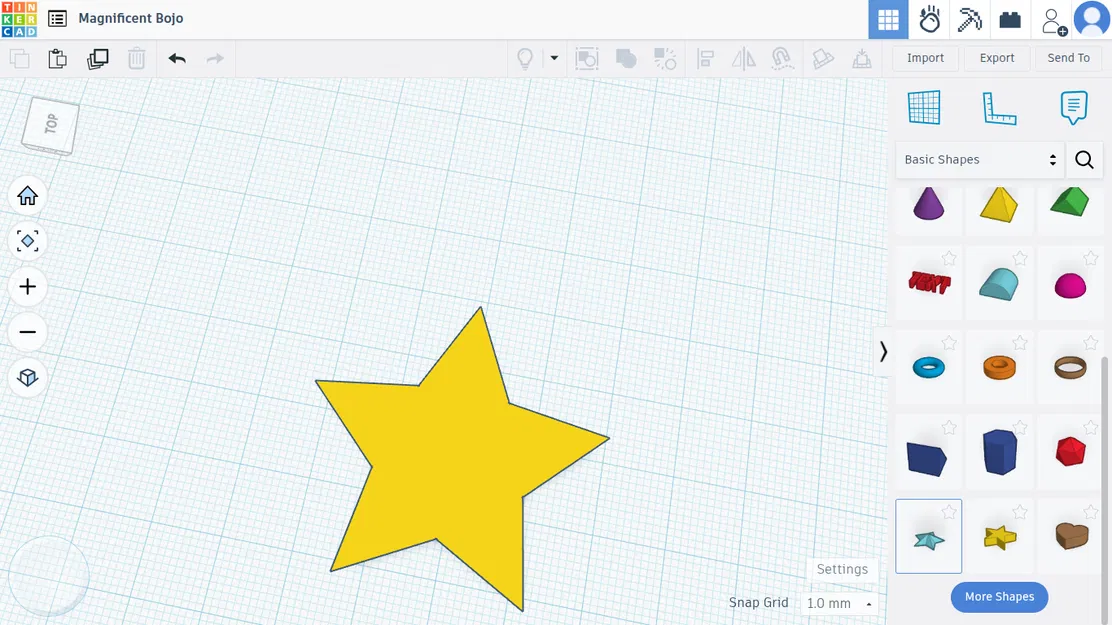Click the TOP face of the view cube
This screenshot has width=1112, height=625.
(48, 124)
